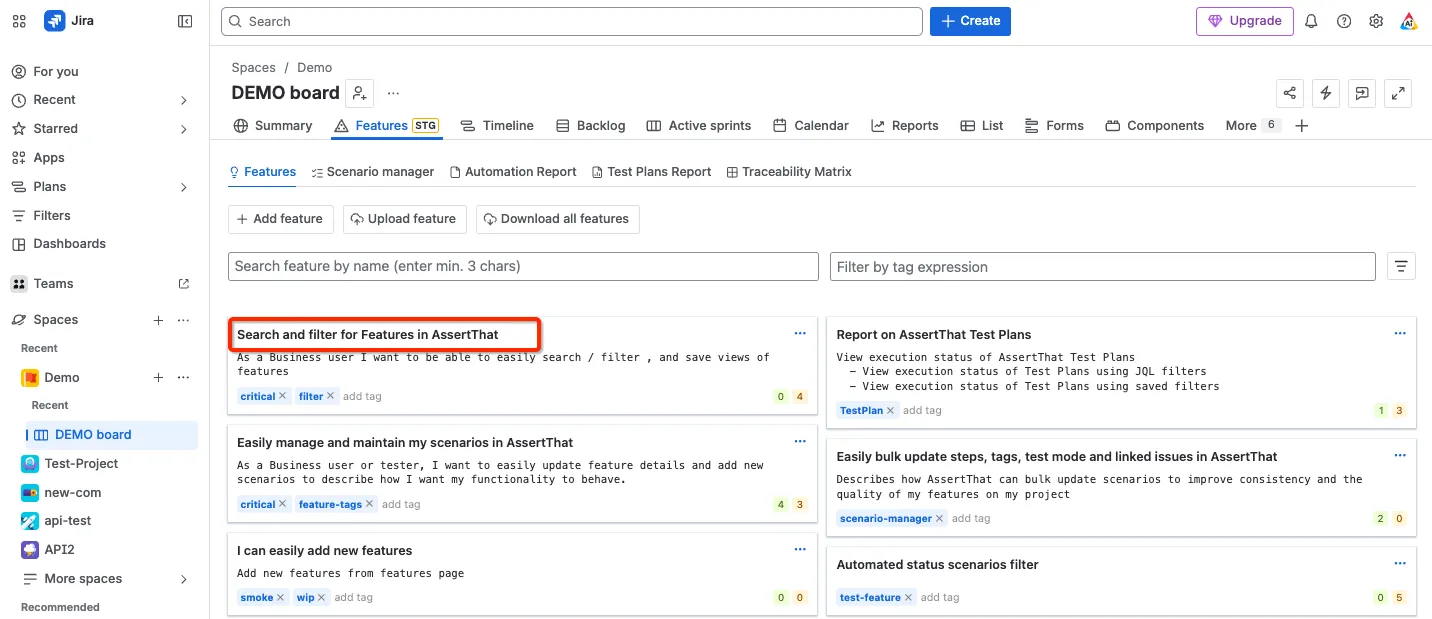Click the Upgrade button
Viewport: 1432px width, 619px height.
click(x=1245, y=21)
